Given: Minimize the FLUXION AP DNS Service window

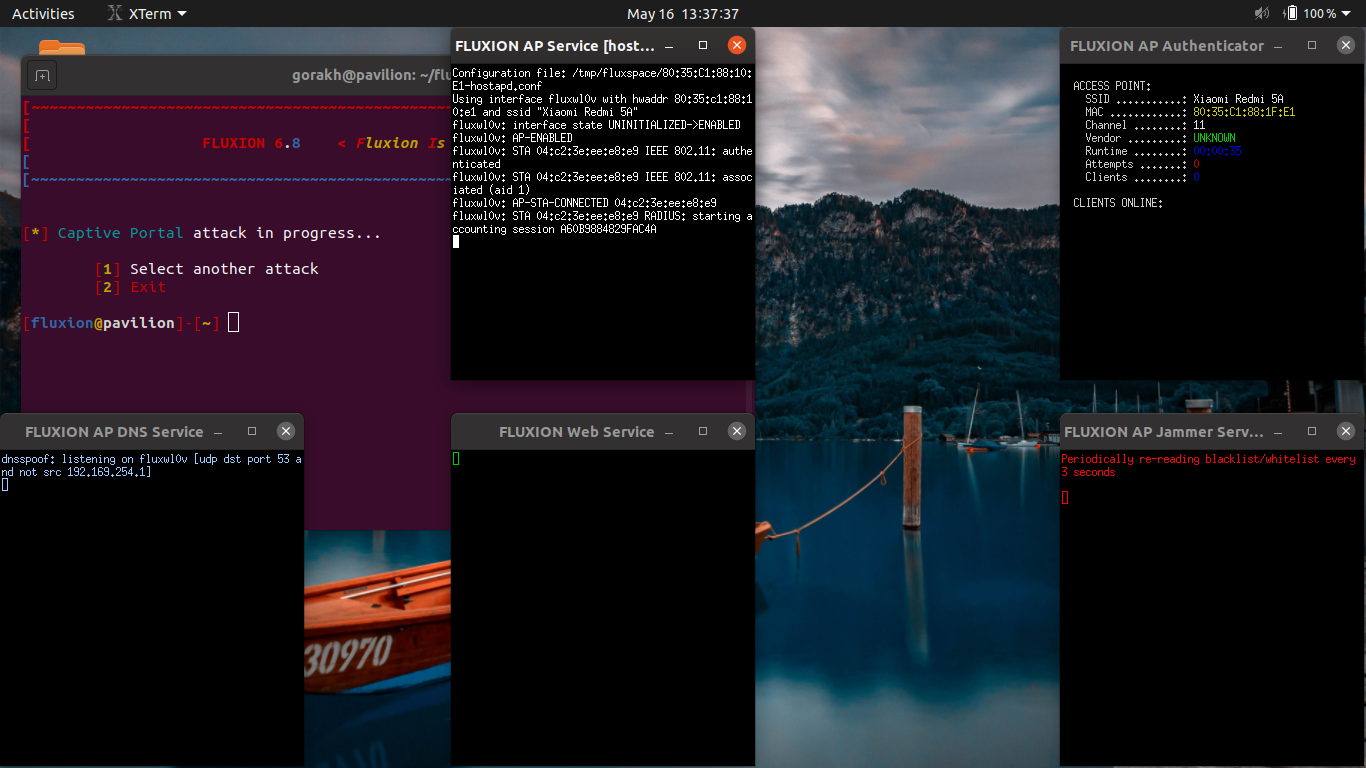Looking at the screenshot, I should coord(218,431).
